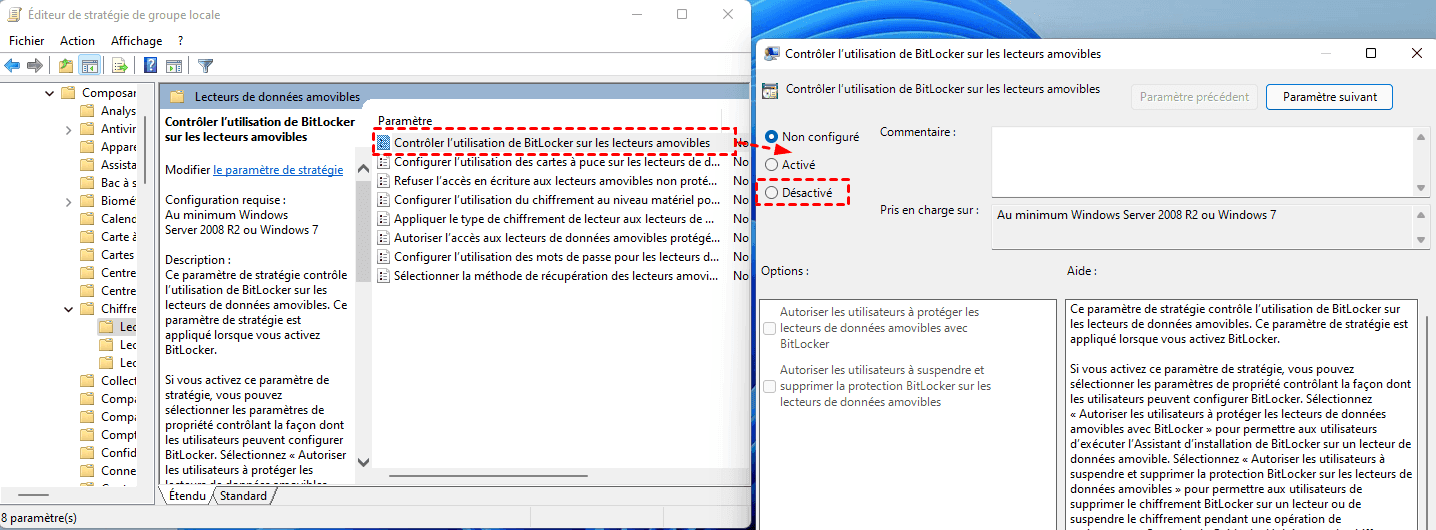Click the 'Compt' folder icon in tree
1436x530 pixels.
coord(88,435)
